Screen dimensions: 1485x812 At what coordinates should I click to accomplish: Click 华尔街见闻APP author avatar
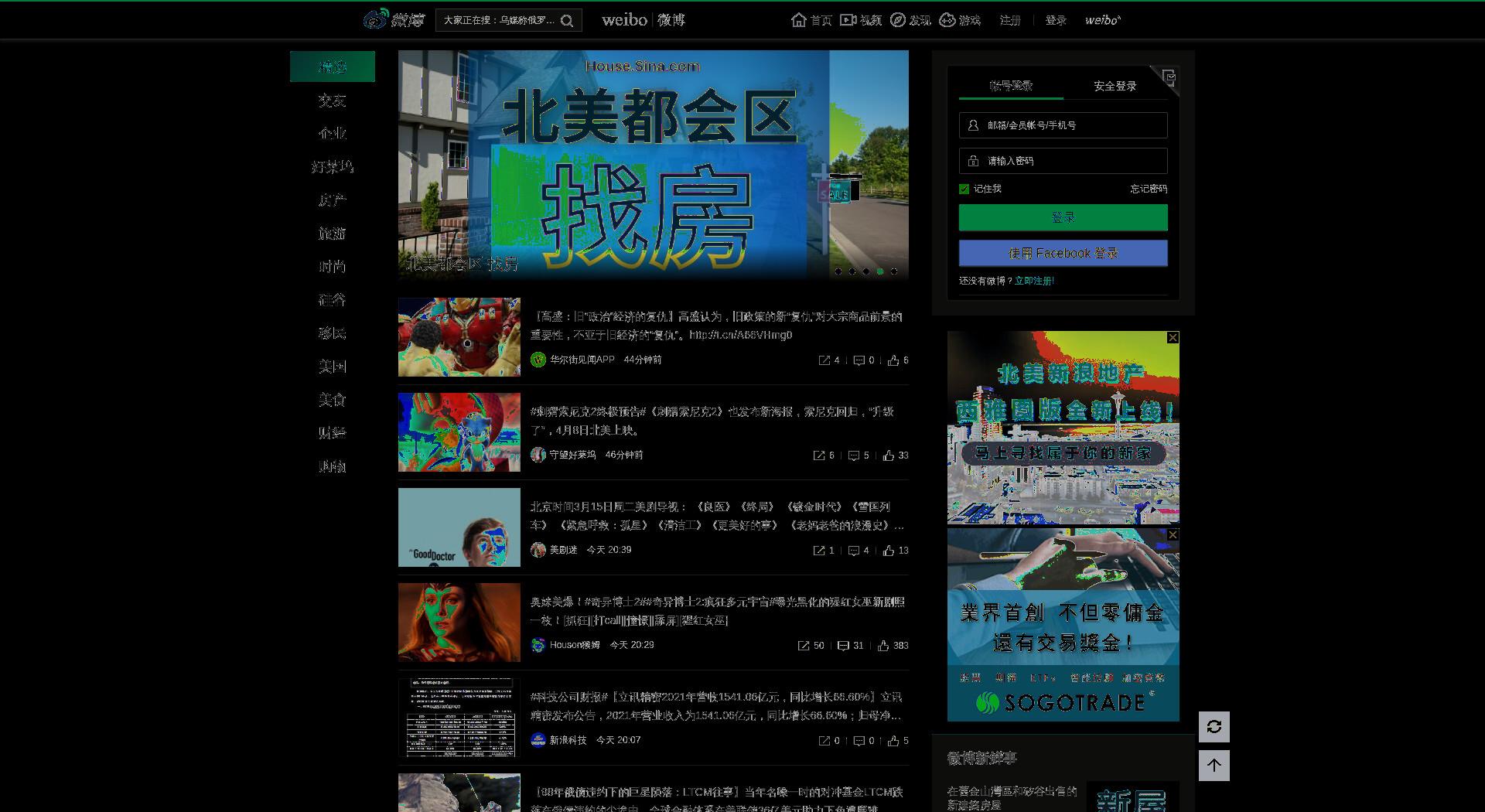538,360
